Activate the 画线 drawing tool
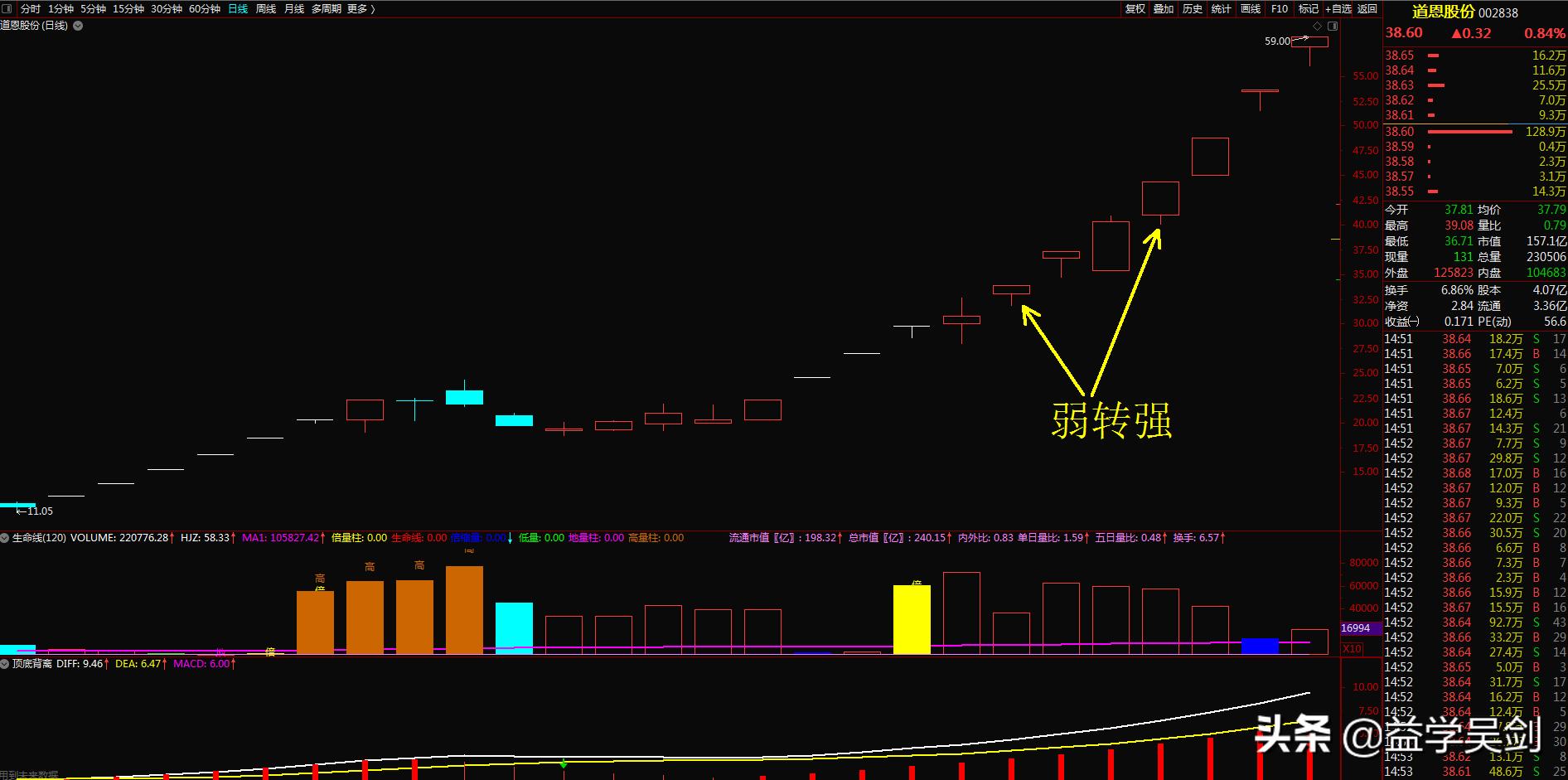The height and width of the screenshot is (780, 1568). (x=1251, y=8)
